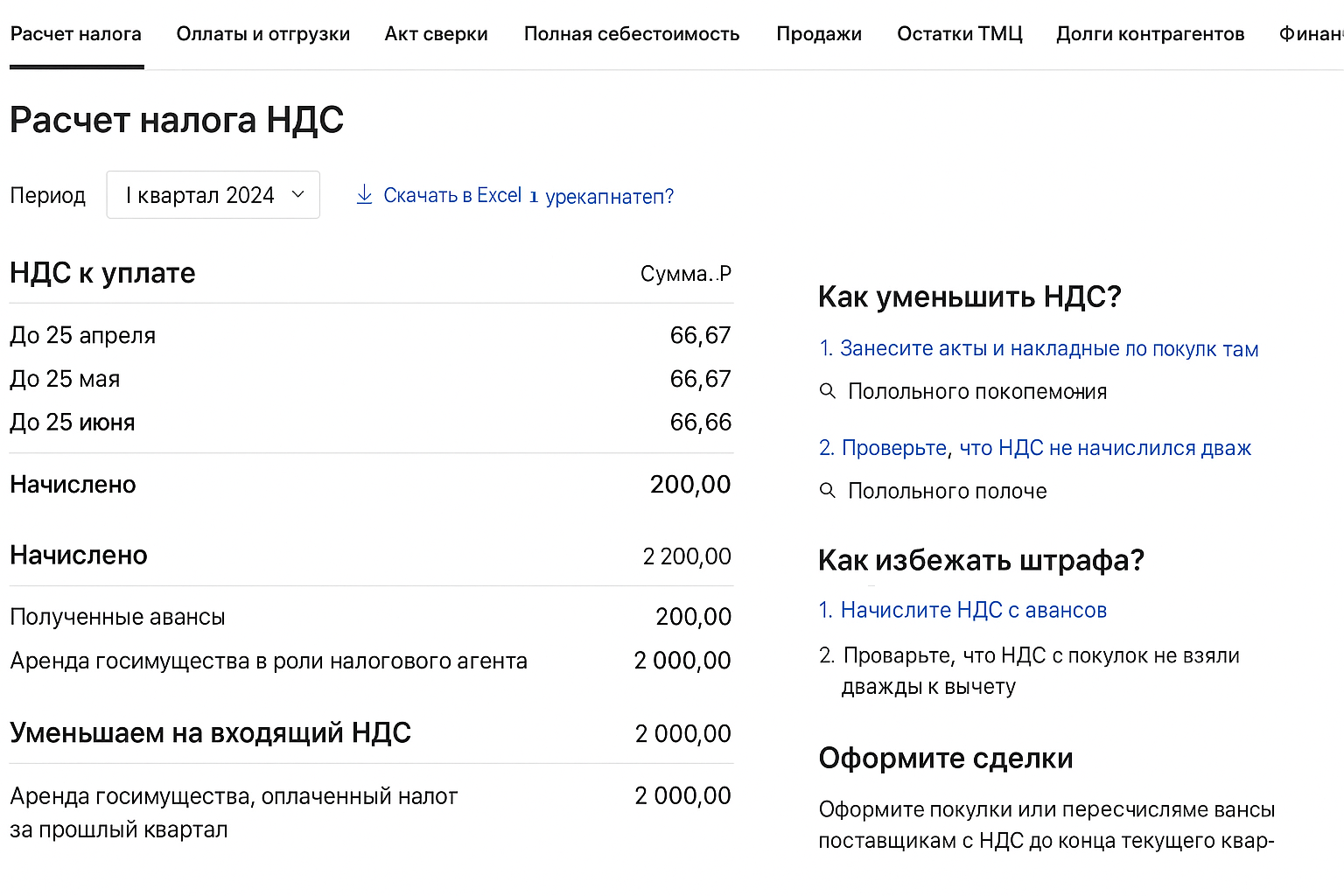The image size is (1344, 896).
Task: Click the "До 25 апреля" payment row
Action: tap(82, 335)
